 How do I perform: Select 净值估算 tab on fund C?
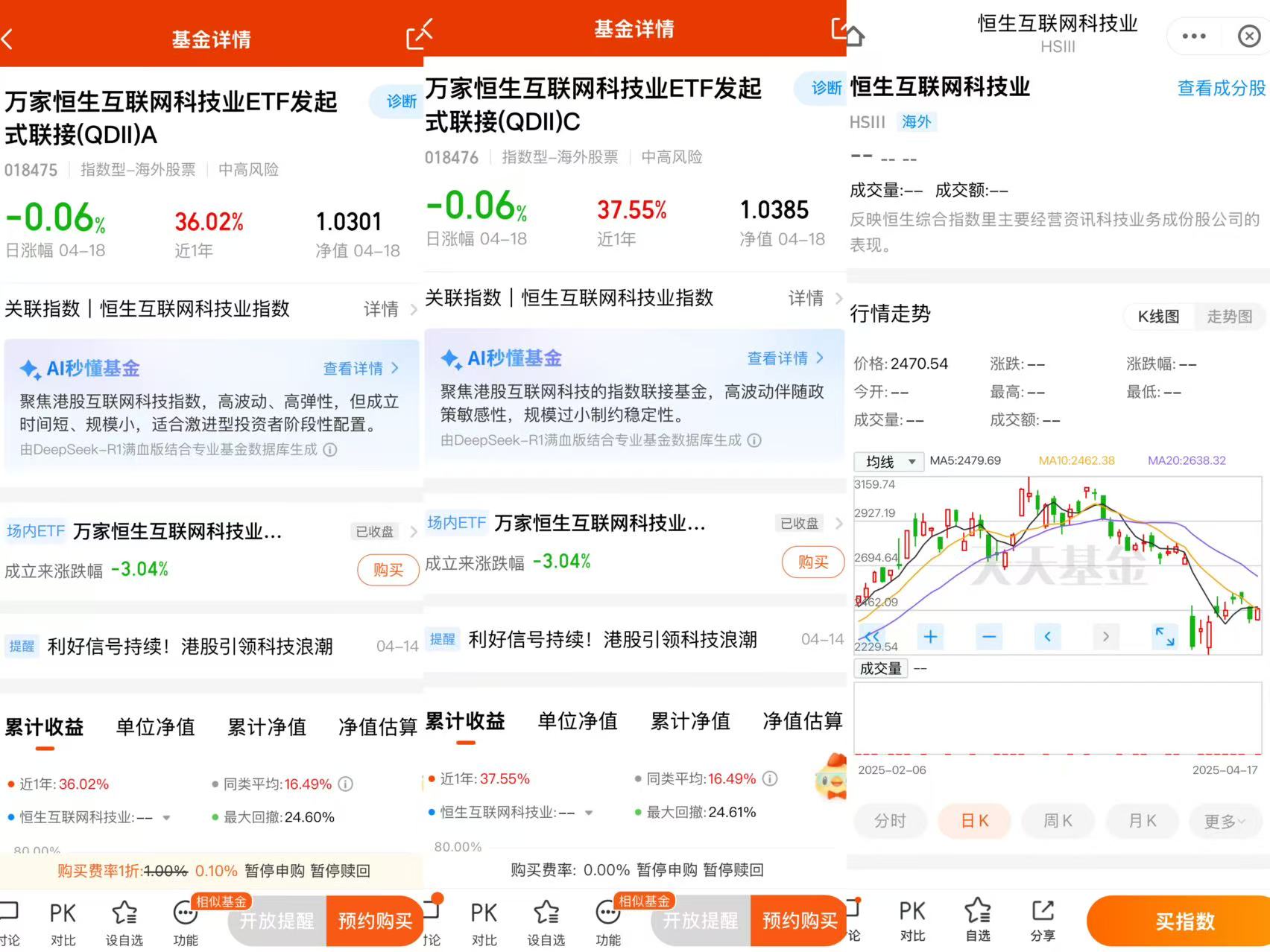click(x=803, y=720)
